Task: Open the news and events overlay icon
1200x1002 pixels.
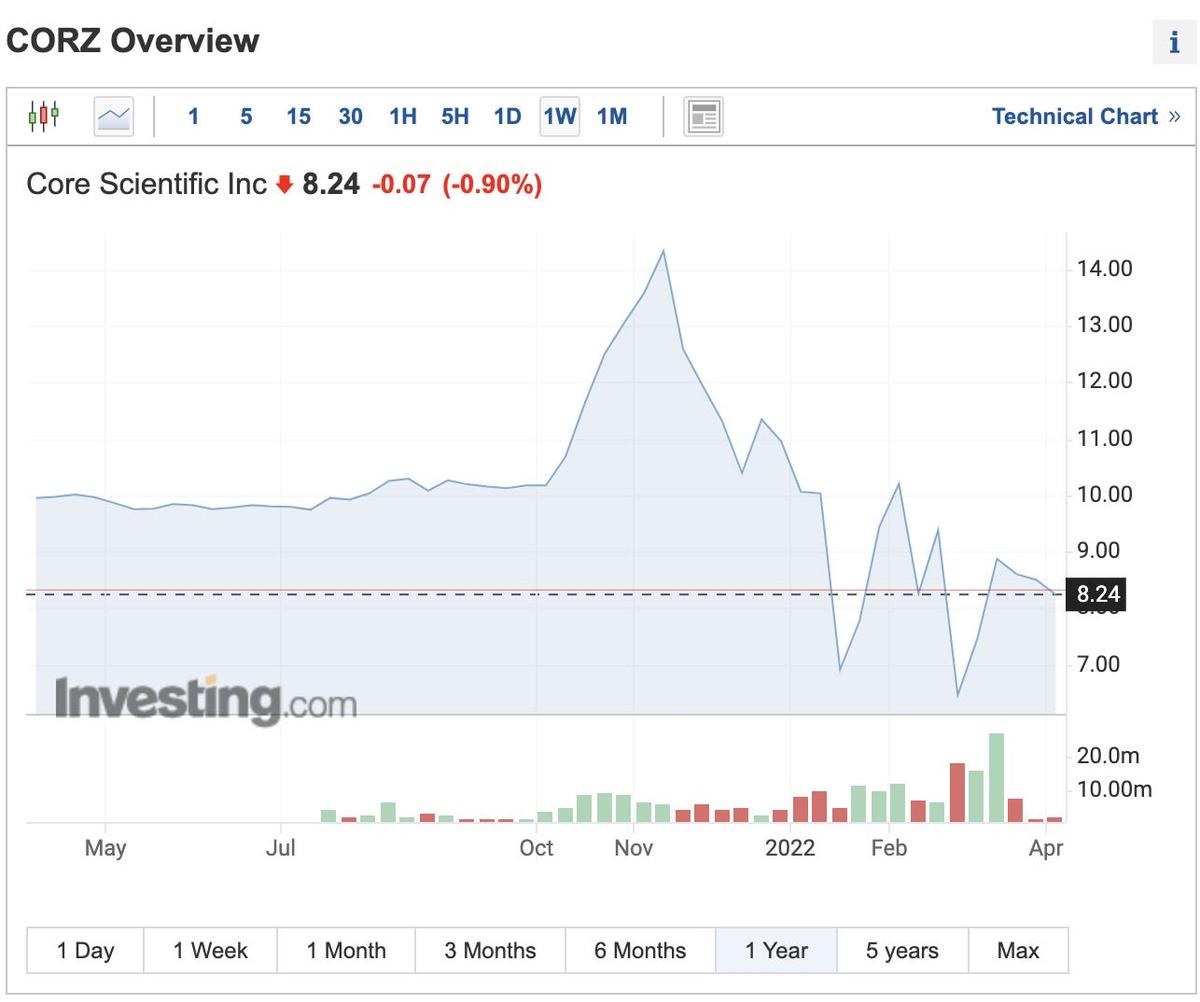Action: [703, 115]
